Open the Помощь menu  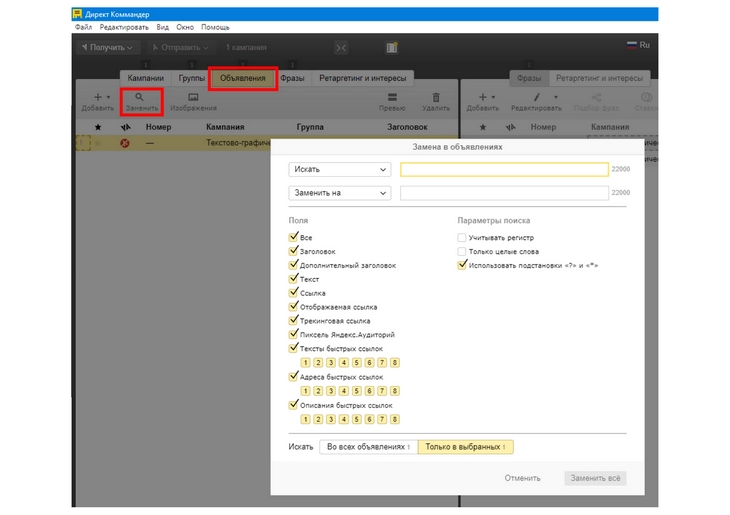[215, 27]
